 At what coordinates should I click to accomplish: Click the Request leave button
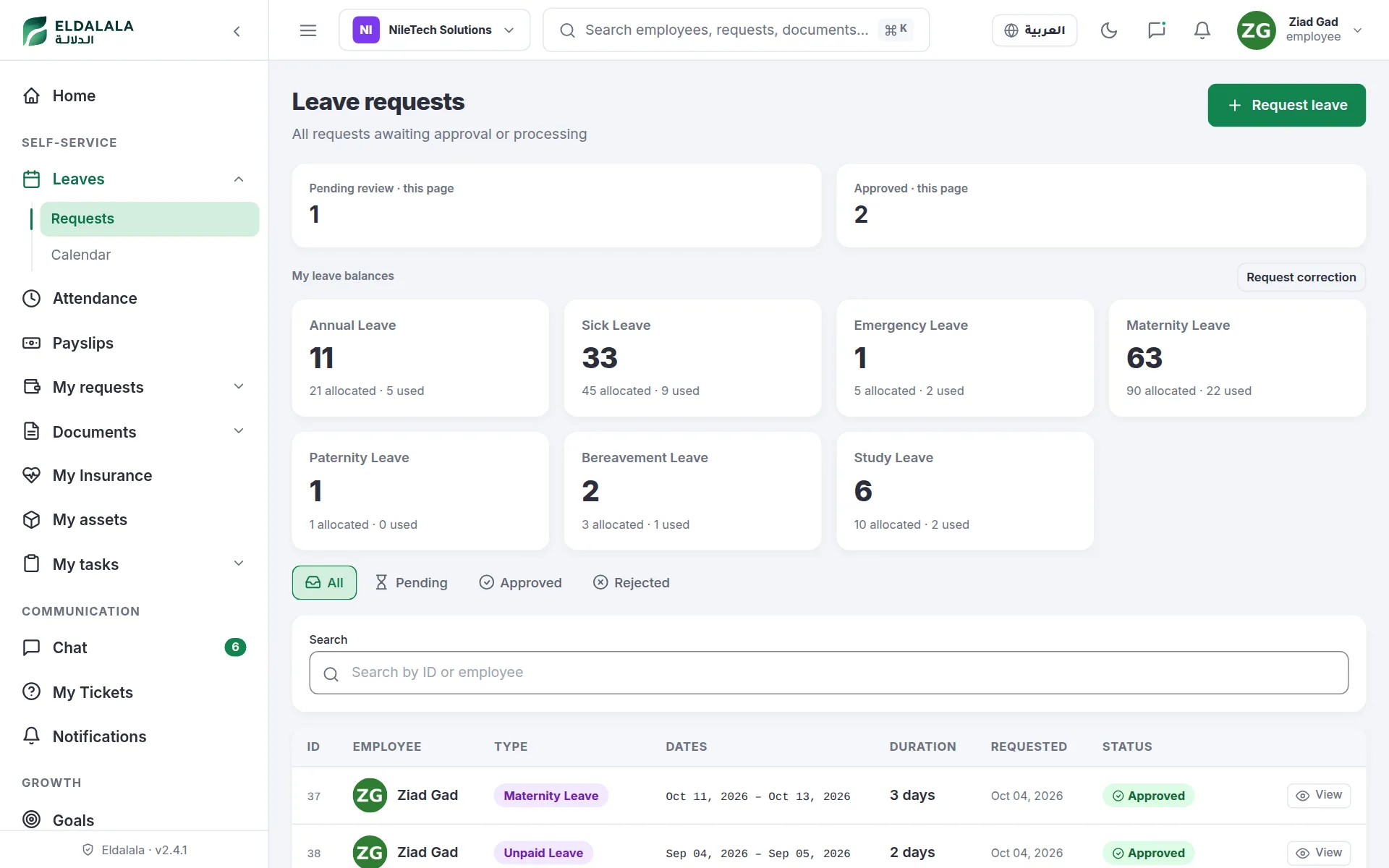coord(1286,105)
